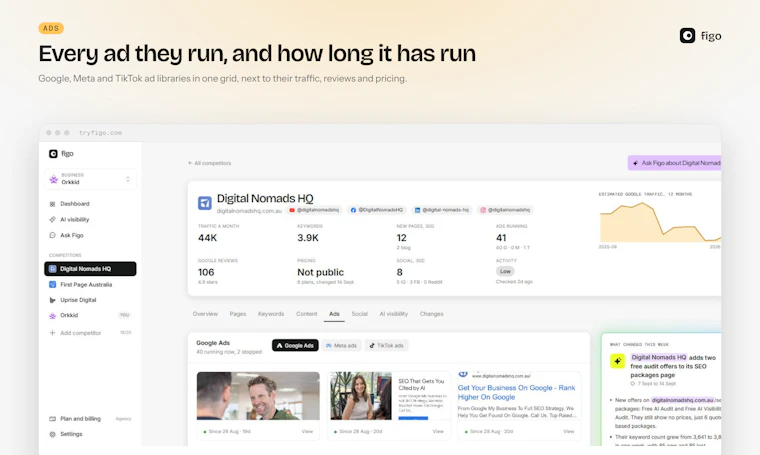Open the Orkkid business switcher dropdown
This screenshot has width=760, height=455.
(90, 179)
